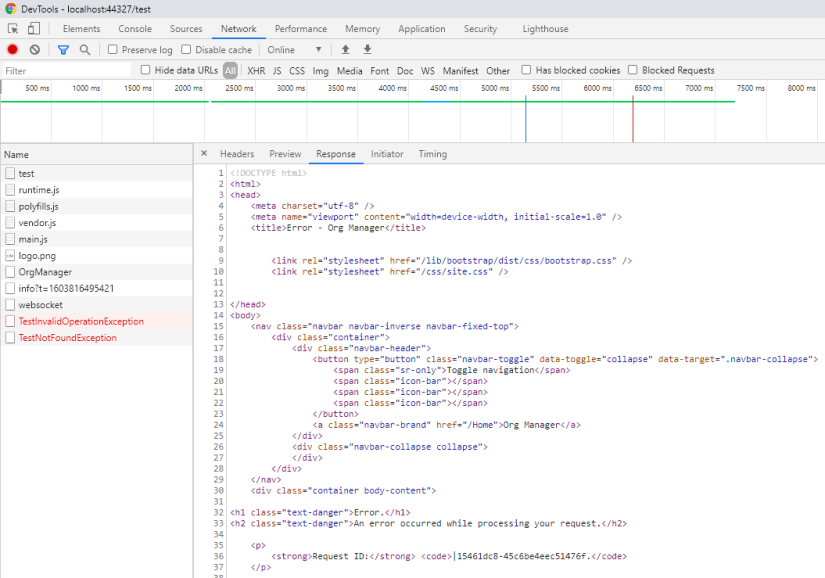Enable the Disable cache checkbox

click(186, 49)
